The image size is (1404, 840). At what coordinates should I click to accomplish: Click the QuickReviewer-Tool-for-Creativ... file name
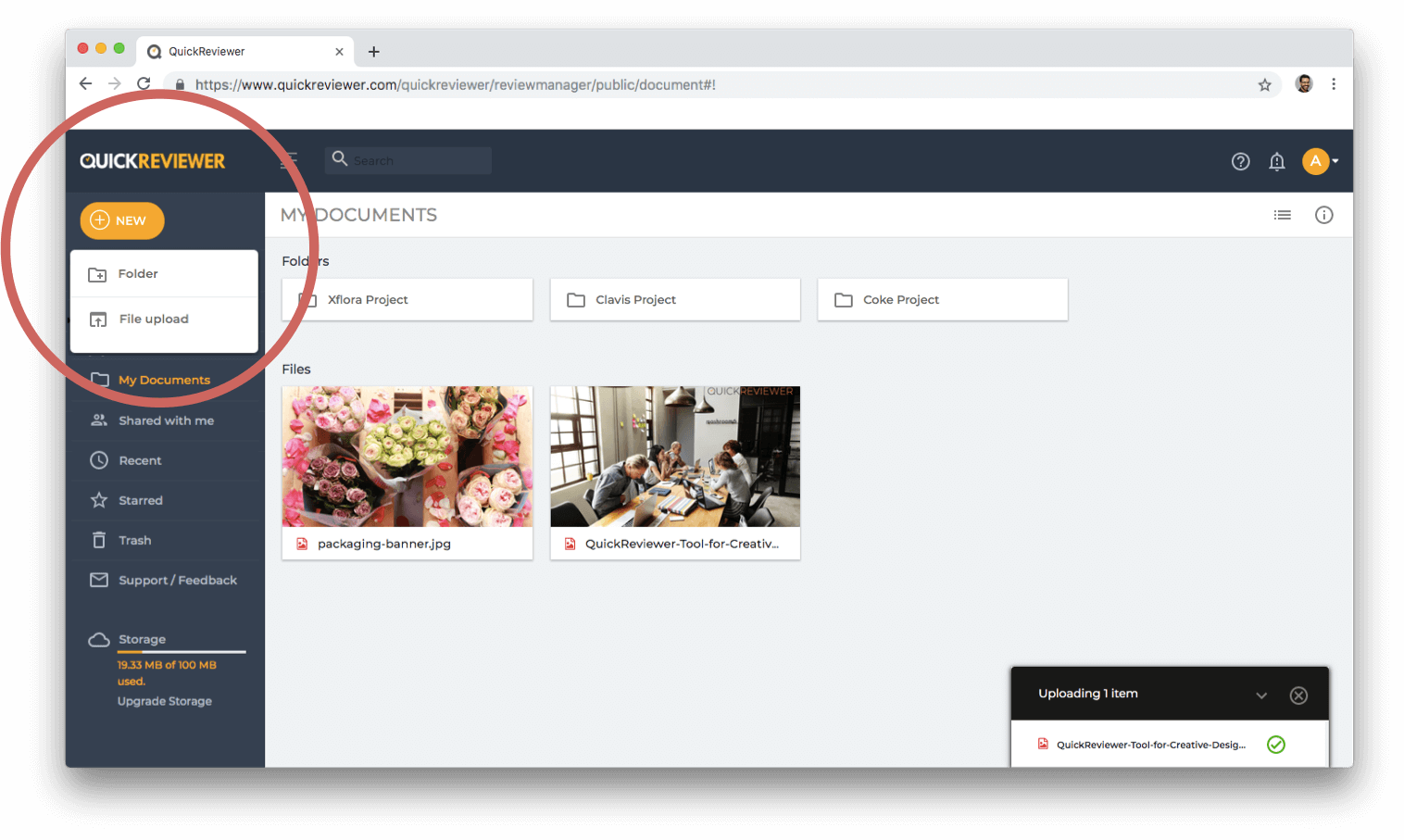point(682,544)
